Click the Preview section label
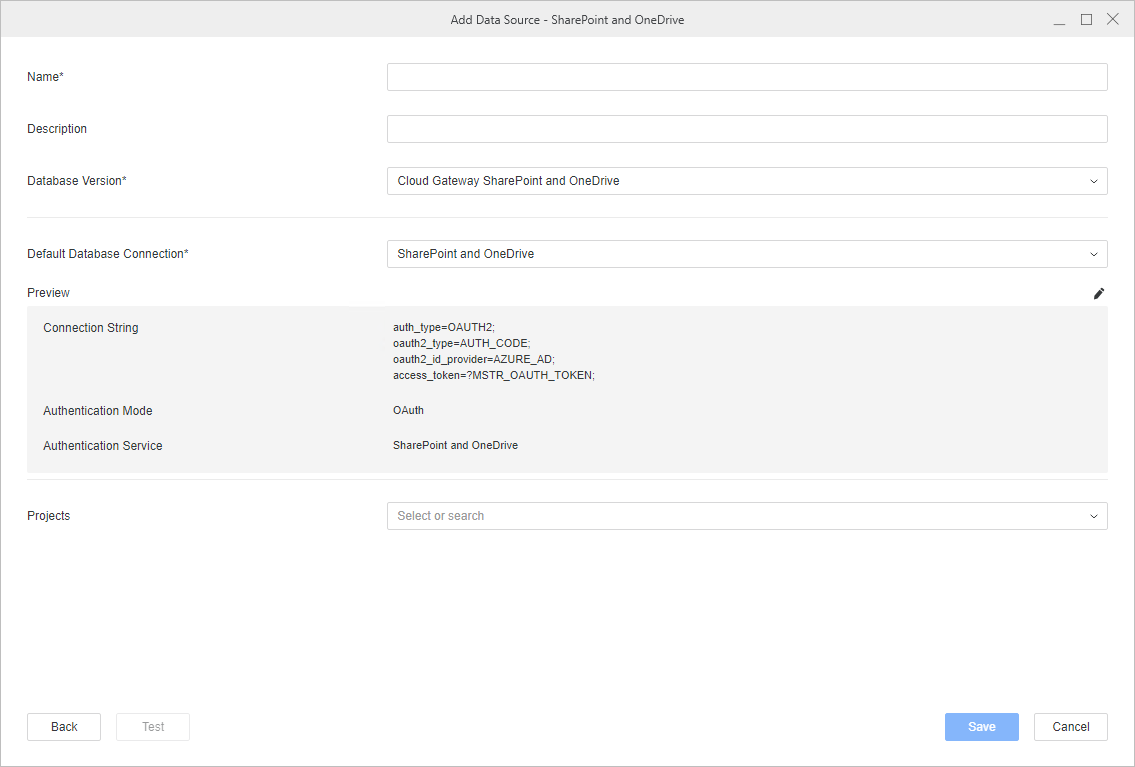1135x767 pixels. click(x=48, y=293)
